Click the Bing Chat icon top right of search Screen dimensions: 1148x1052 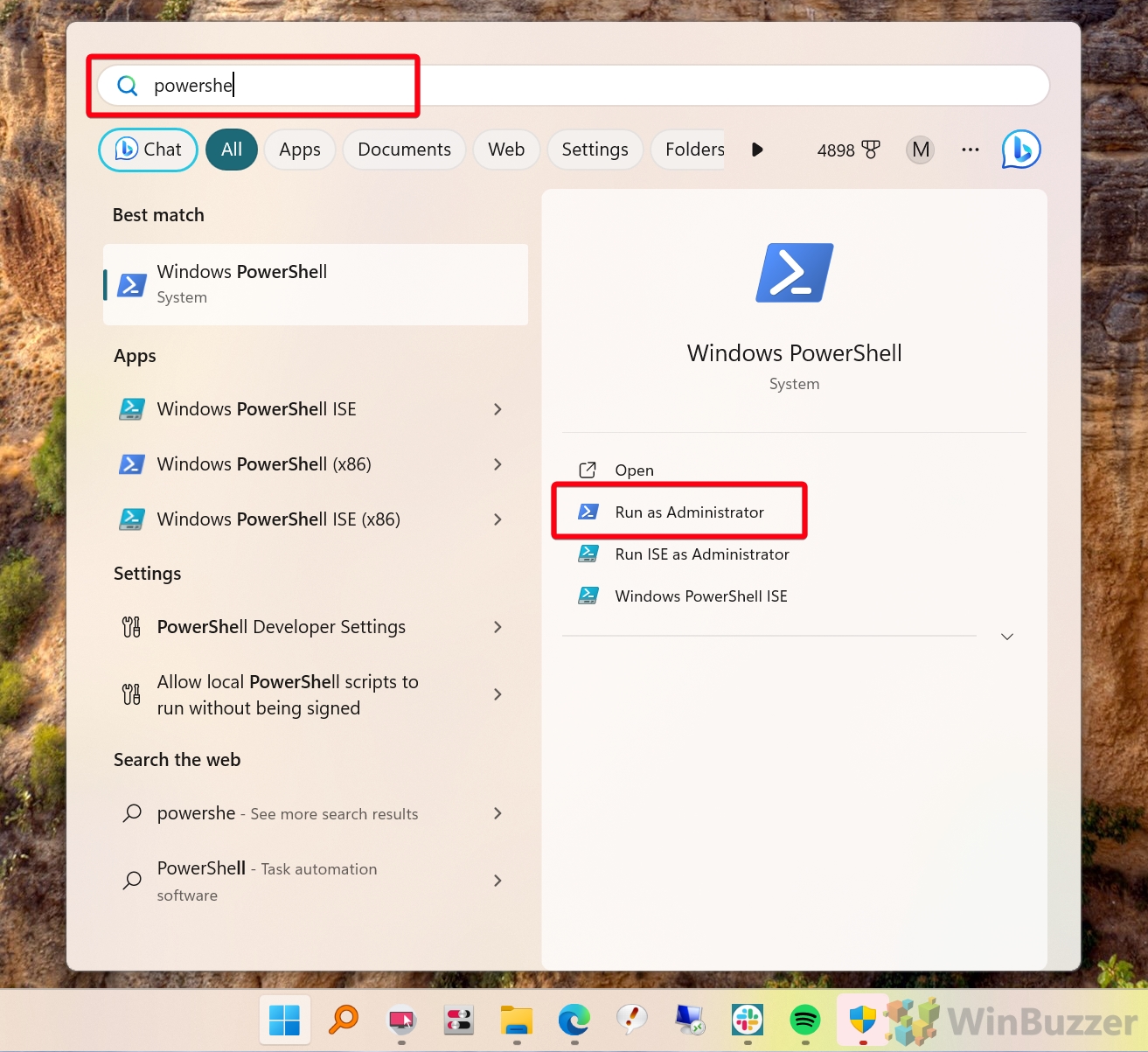1019,150
